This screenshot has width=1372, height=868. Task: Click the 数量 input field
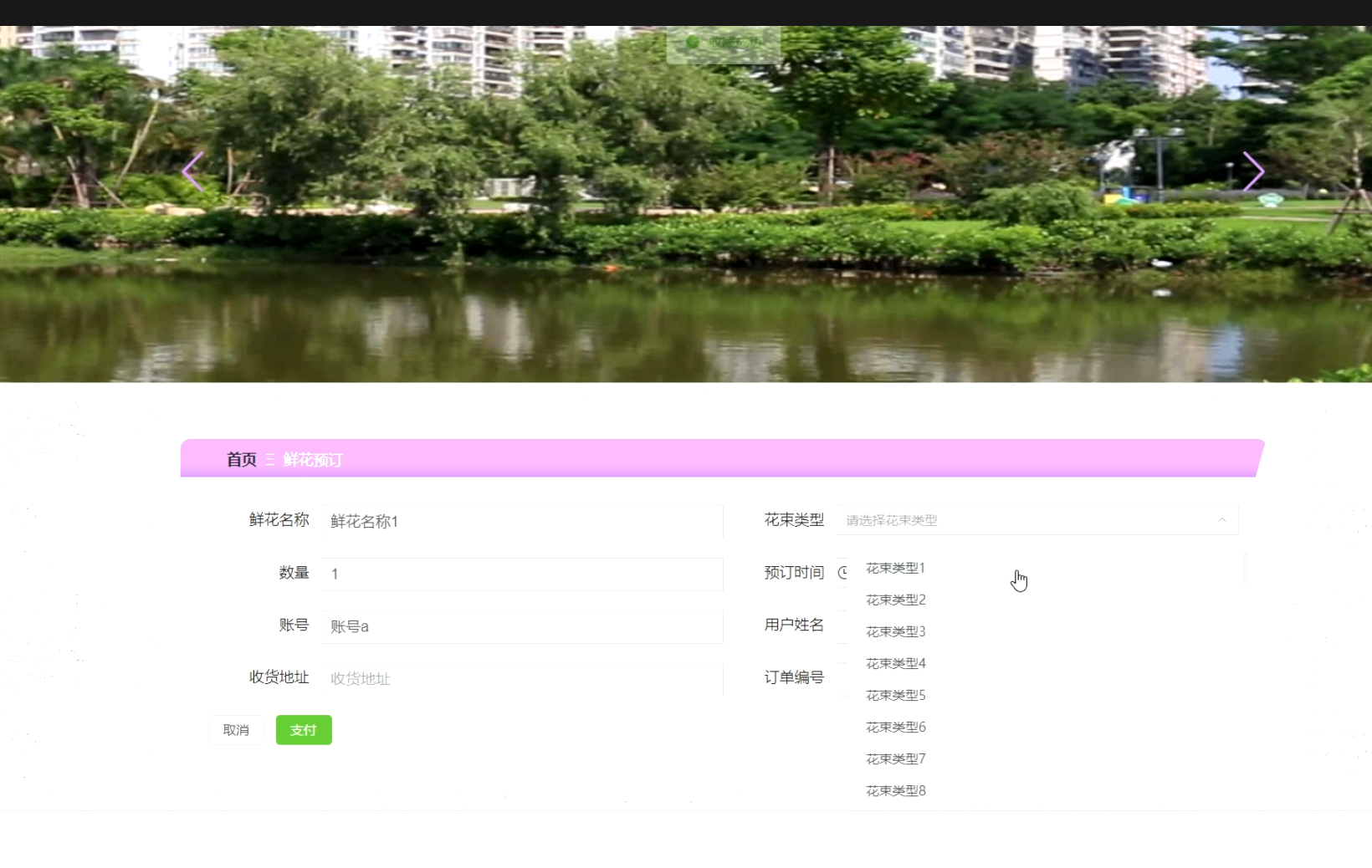click(521, 574)
